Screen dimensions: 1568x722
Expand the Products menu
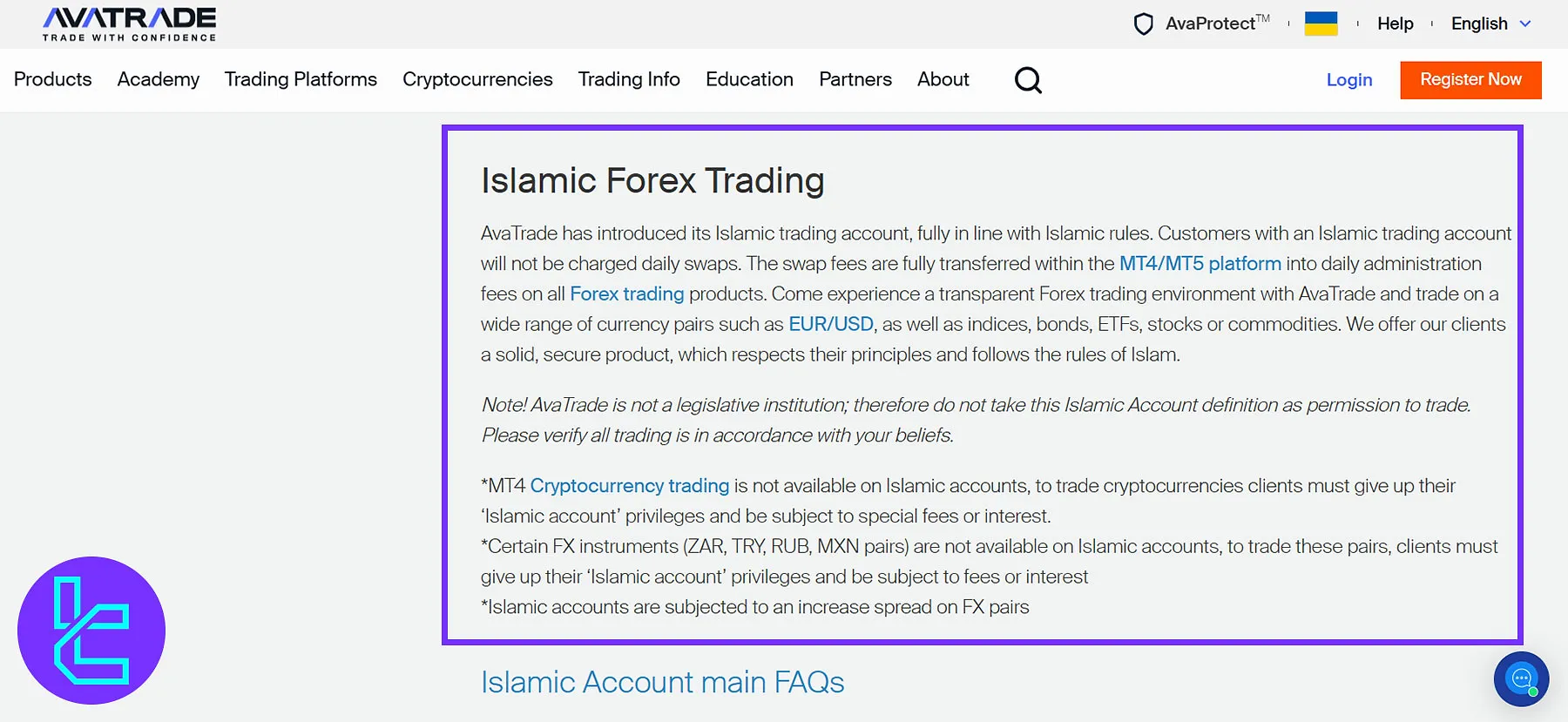pos(52,79)
